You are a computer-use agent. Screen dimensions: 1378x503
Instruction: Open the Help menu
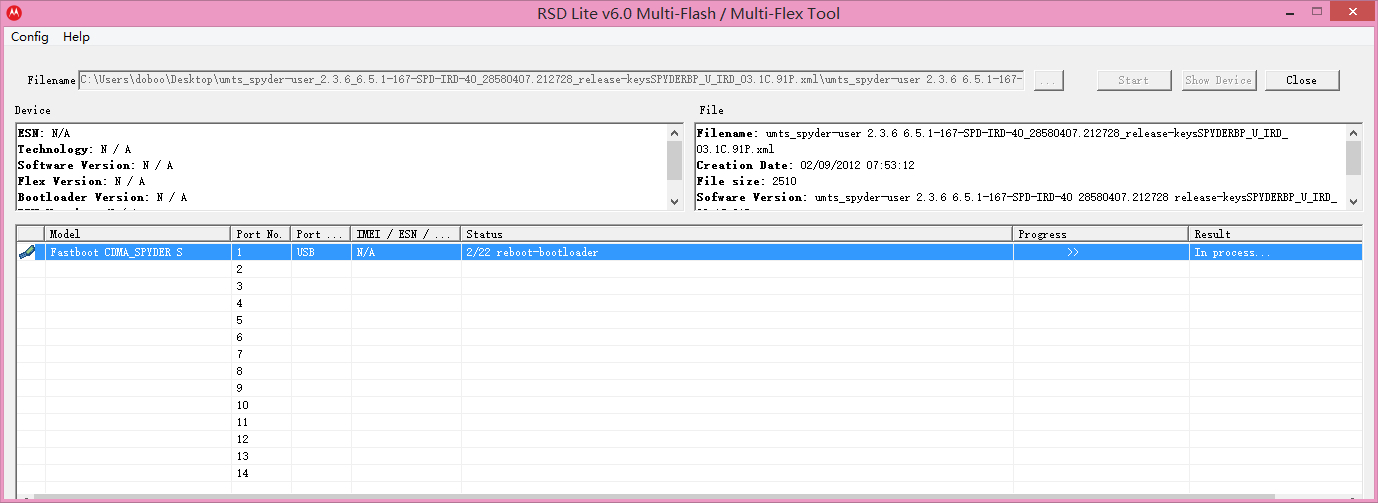click(x=76, y=37)
